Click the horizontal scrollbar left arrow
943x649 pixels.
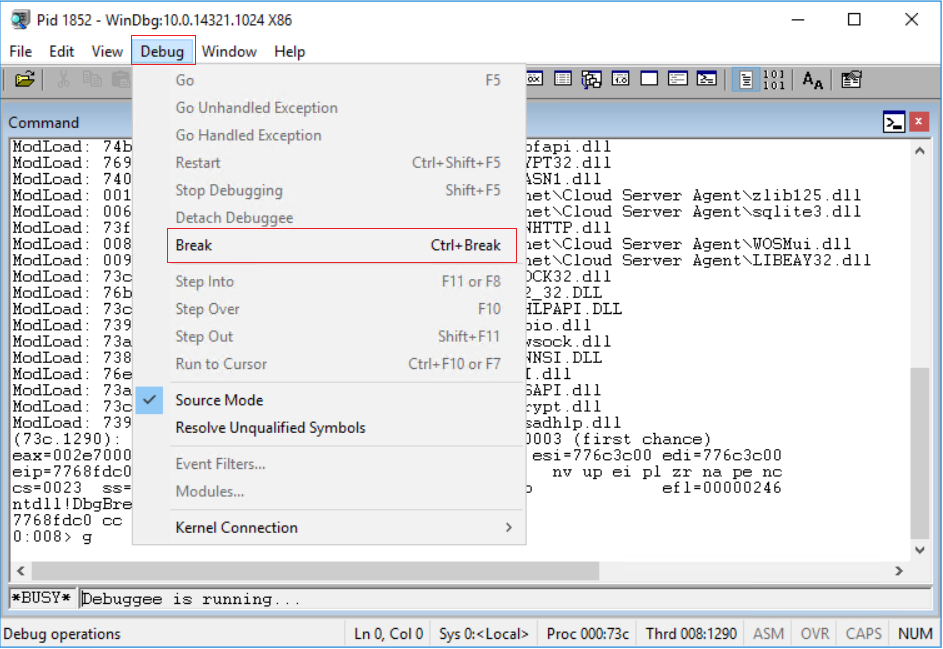(21, 571)
